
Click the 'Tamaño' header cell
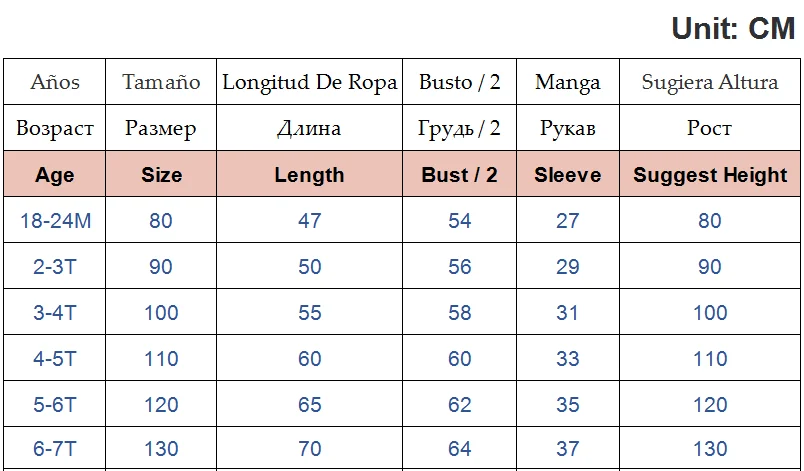click(161, 82)
